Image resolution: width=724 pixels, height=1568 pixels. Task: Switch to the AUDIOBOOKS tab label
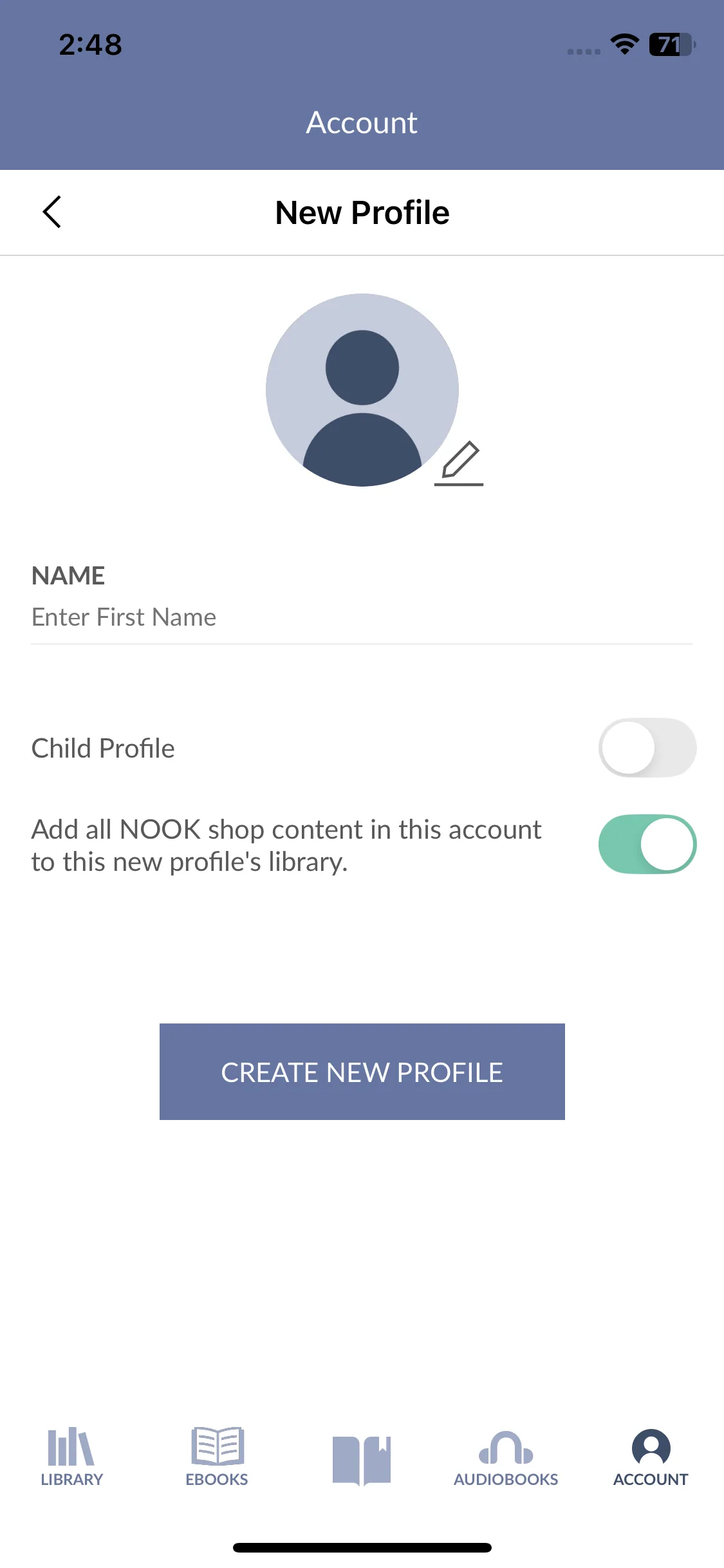pyautogui.click(x=506, y=1479)
